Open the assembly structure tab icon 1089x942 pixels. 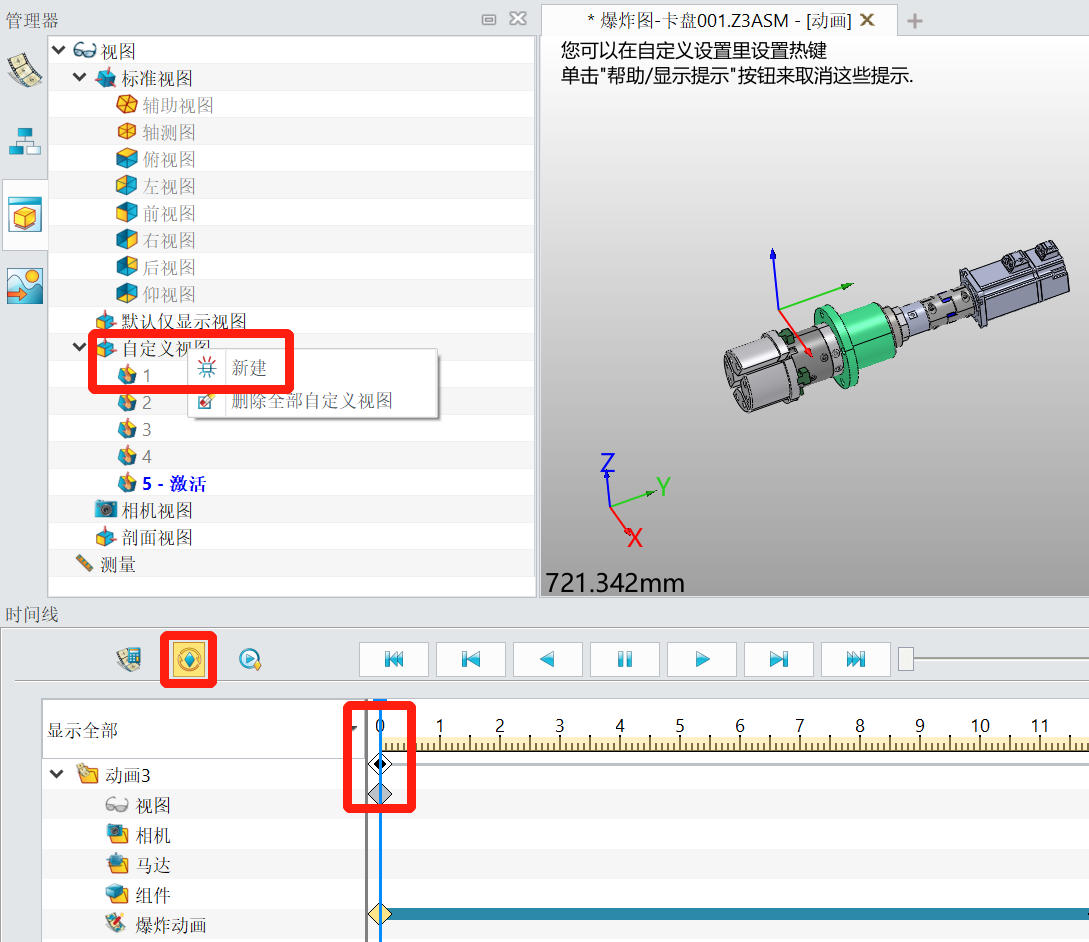pos(24,141)
